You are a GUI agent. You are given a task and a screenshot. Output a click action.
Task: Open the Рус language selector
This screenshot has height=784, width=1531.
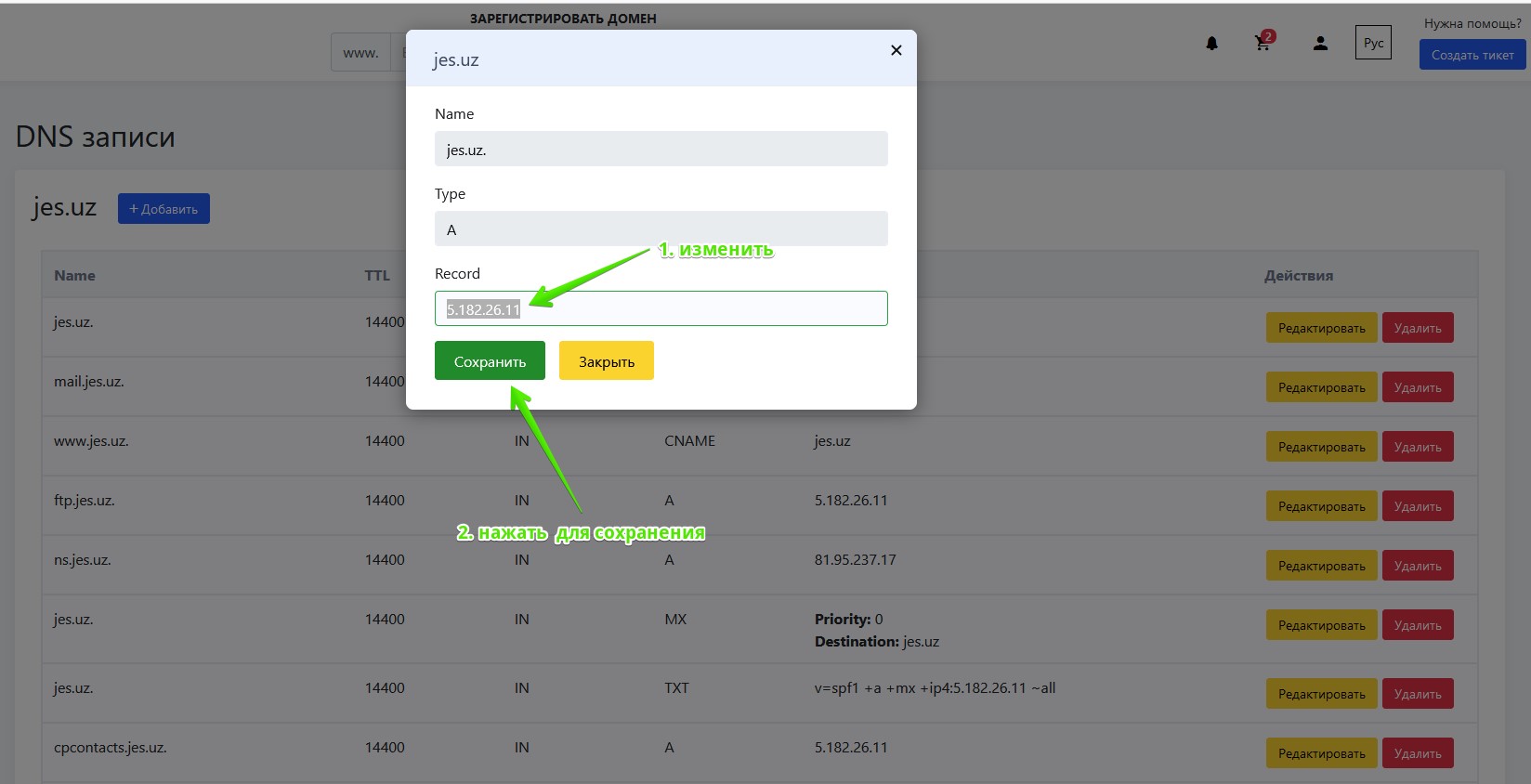1373,43
